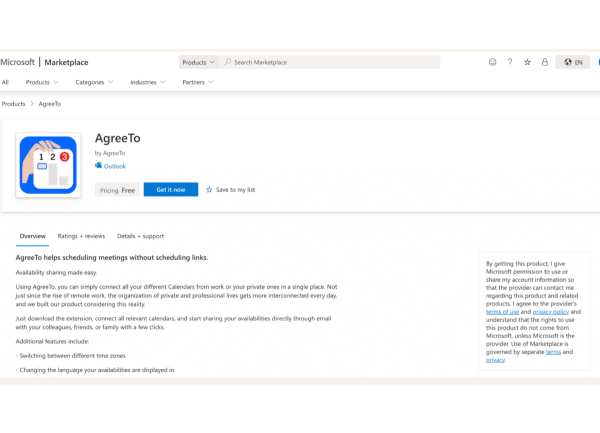This screenshot has height=433, width=600.
Task: Click the Marketplace header title
Action: click(x=66, y=62)
